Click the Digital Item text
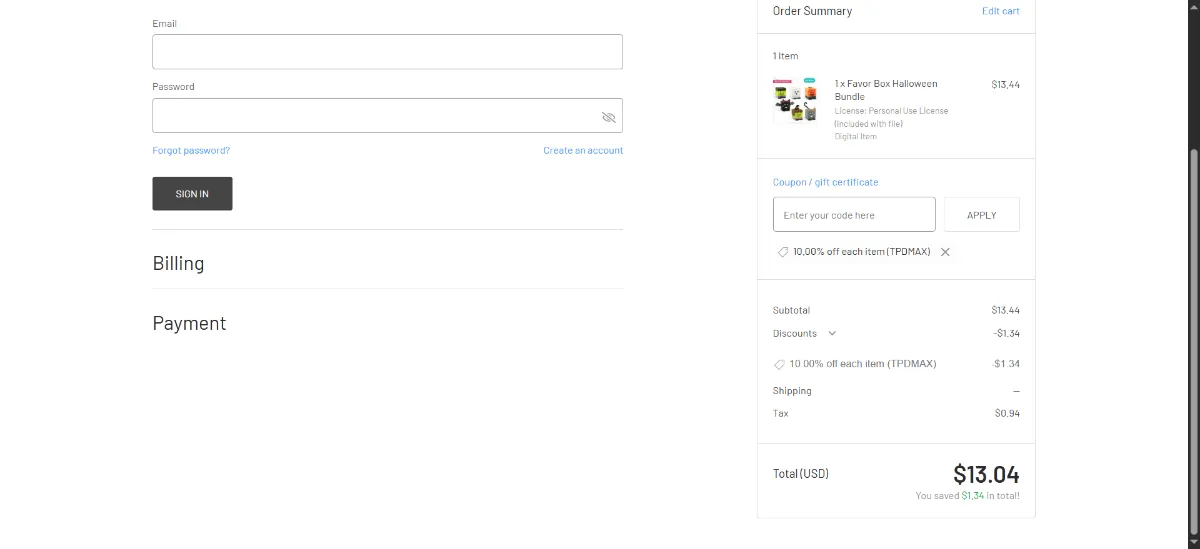Image resolution: width=1200 pixels, height=549 pixels. tap(855, 137)
